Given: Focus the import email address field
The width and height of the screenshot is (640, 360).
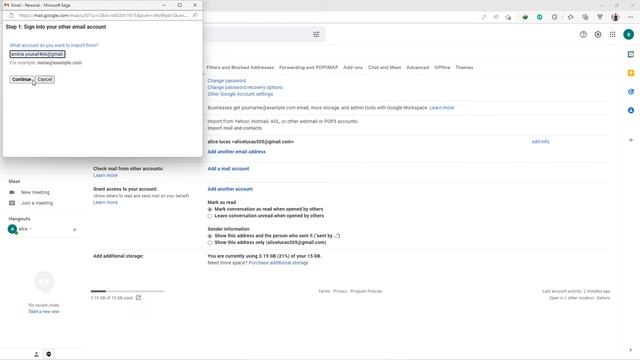Looking at the screenshot, I should 37,54.
